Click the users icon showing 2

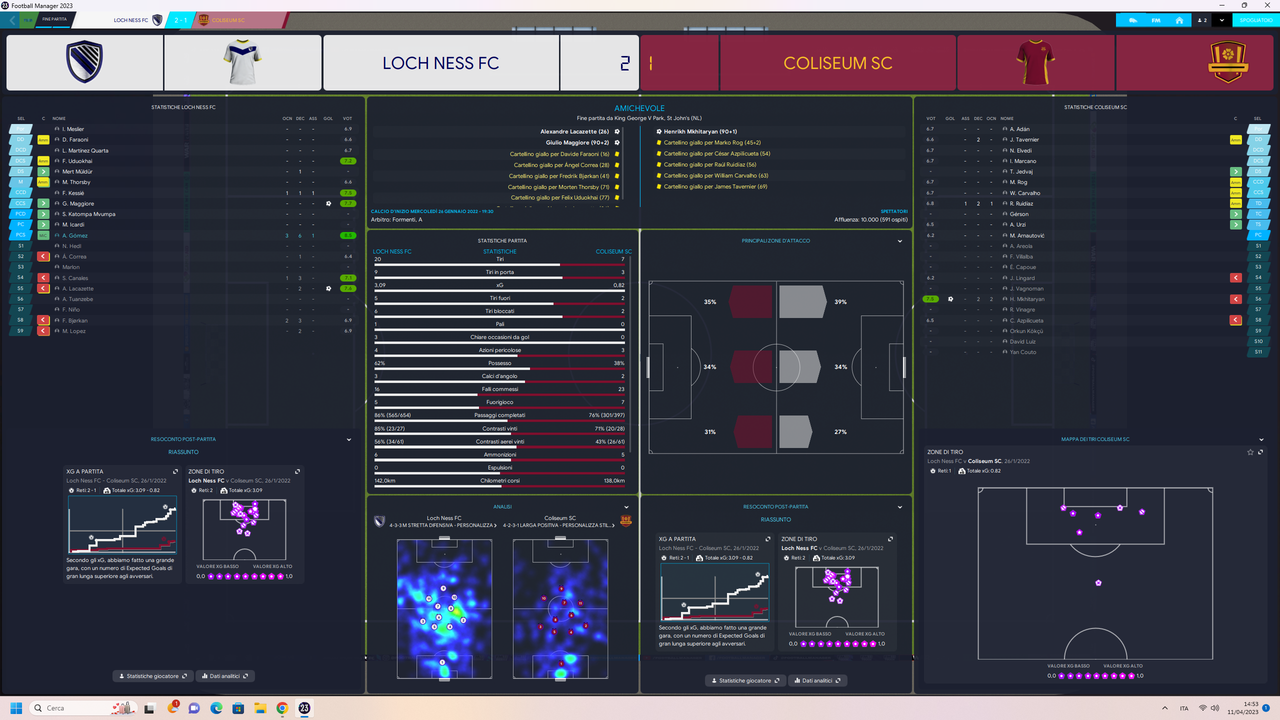coord(1203,19)
